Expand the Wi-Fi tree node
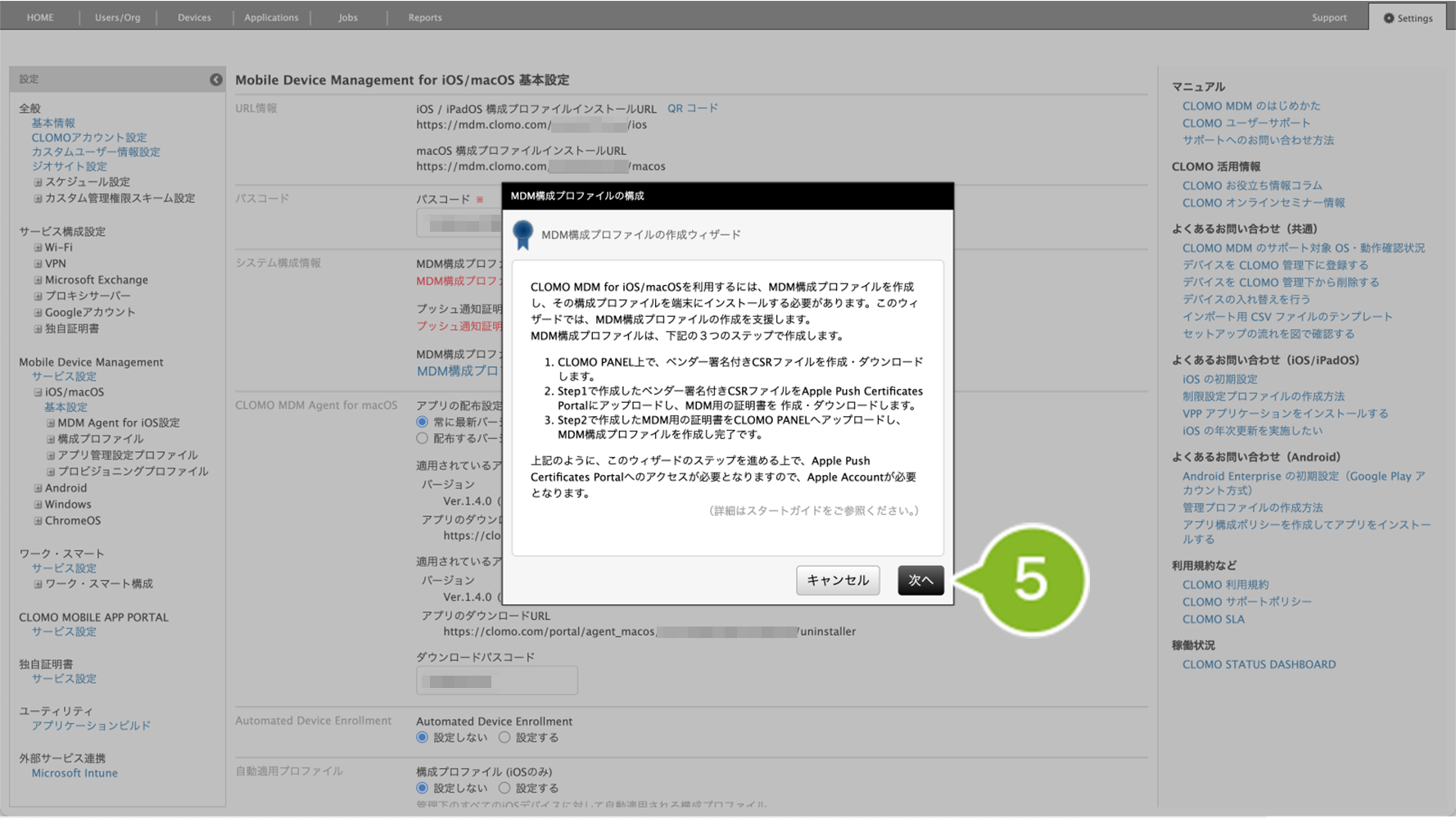Viewport: 1456px width, 819px height. tap(38, 247)
